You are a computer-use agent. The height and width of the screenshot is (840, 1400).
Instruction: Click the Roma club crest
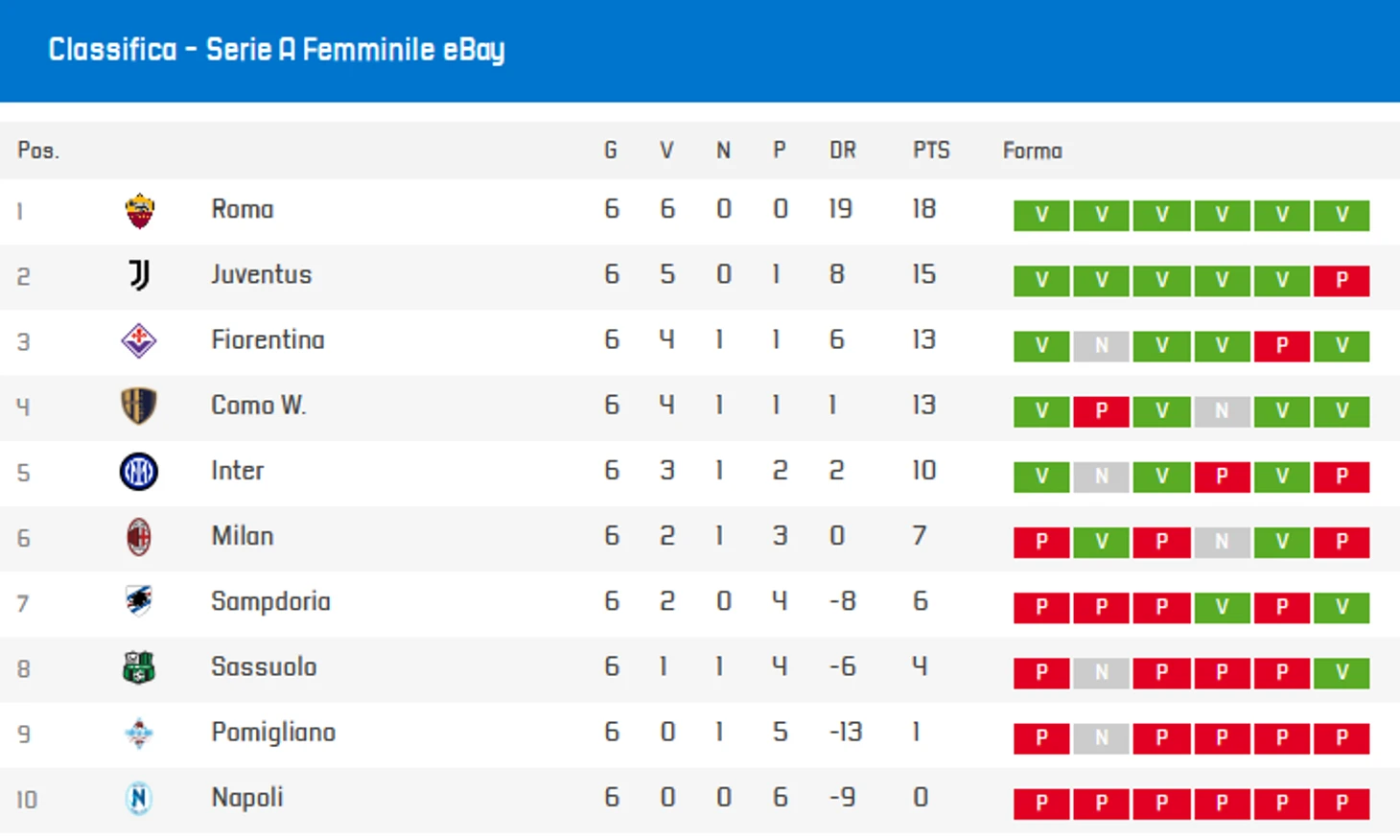139,211
